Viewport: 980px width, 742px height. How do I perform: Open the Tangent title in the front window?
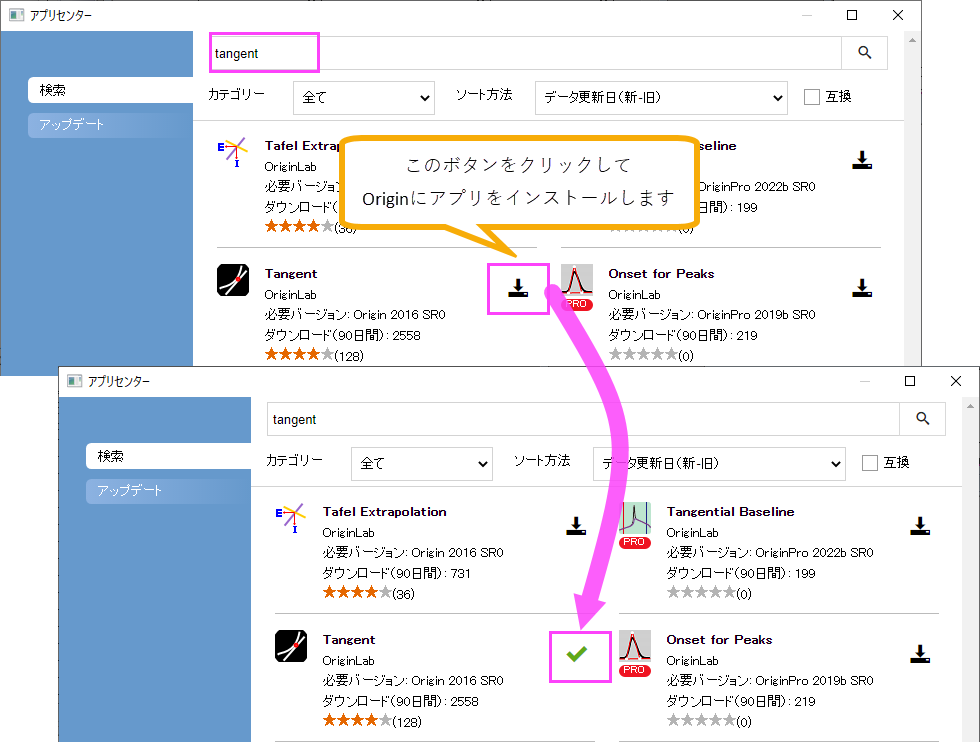(349, 640)
